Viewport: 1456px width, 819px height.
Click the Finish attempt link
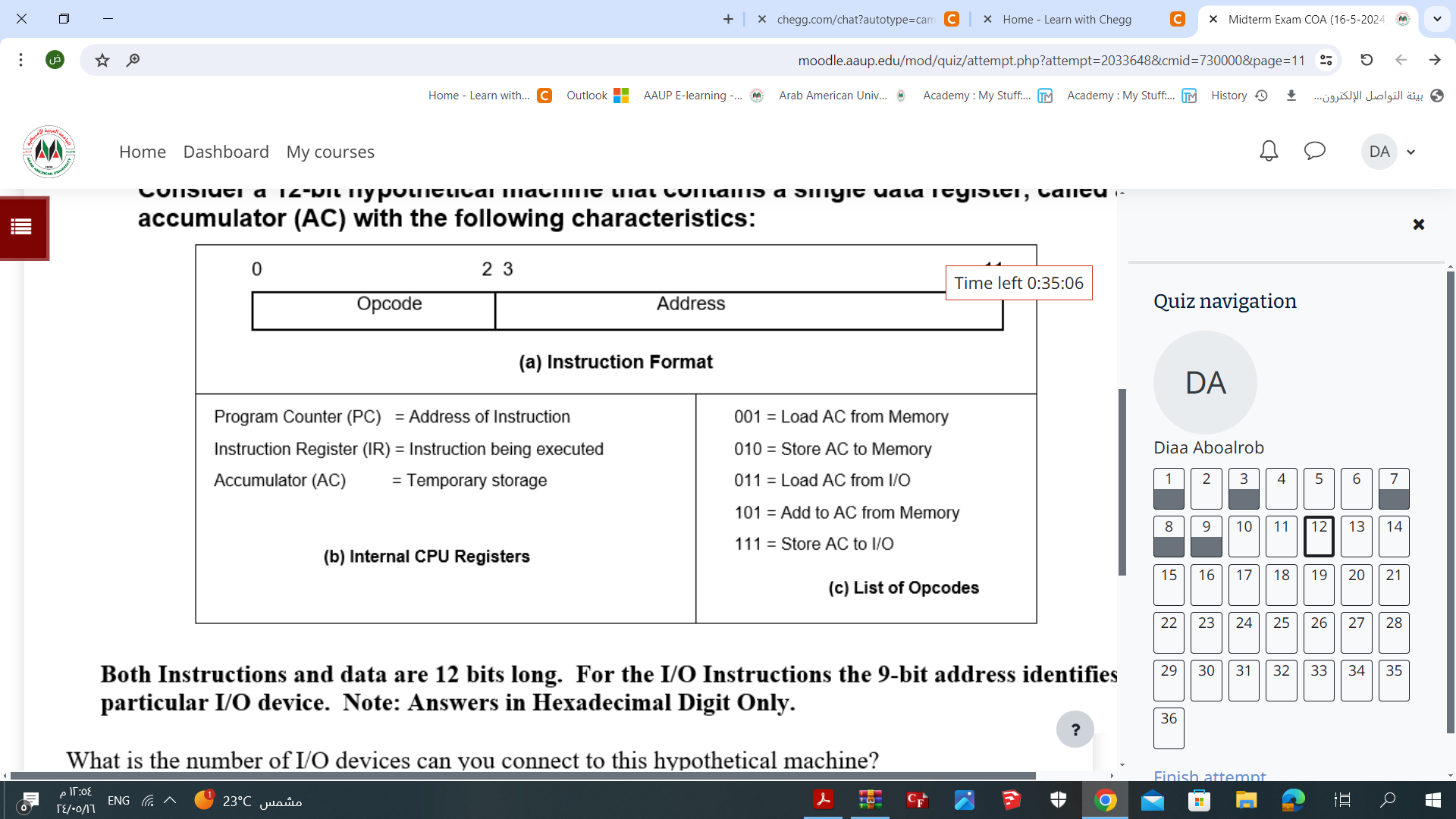click(x=1209, y=776)
